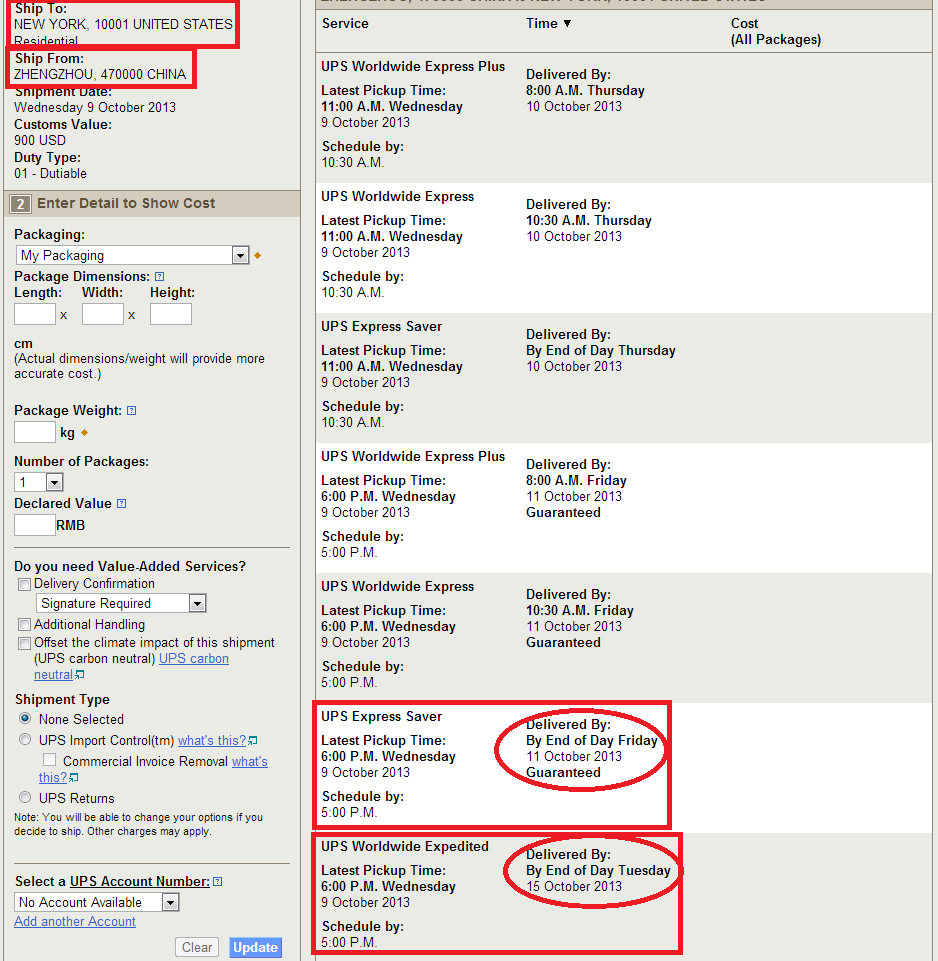Image resolution: width=938 pixels, height=961 pixels.
Task: Enable the Delivery Confirmation checkbox
Action: click(25, 584)
